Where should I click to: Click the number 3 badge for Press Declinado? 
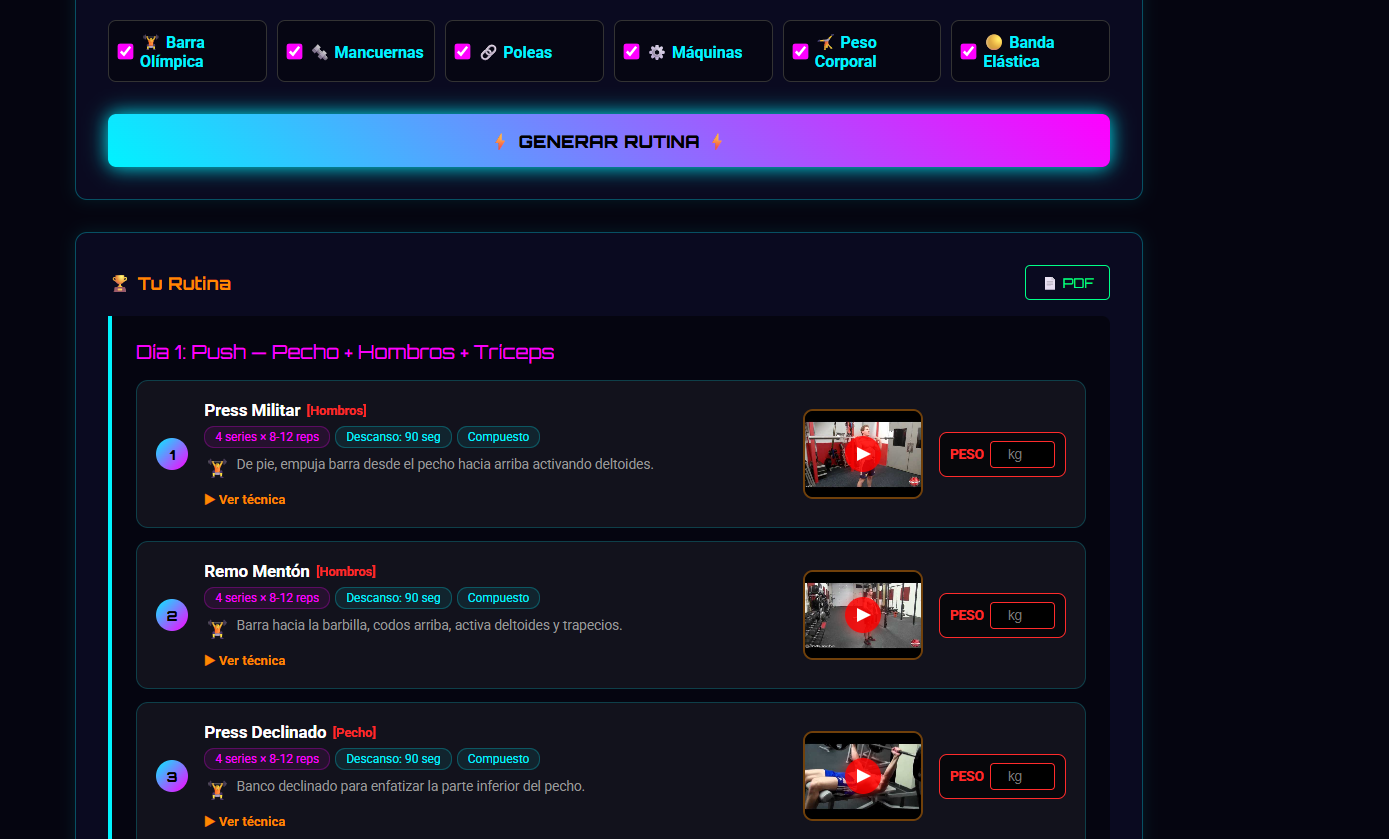pyautogui.click(x=172, y=776)
